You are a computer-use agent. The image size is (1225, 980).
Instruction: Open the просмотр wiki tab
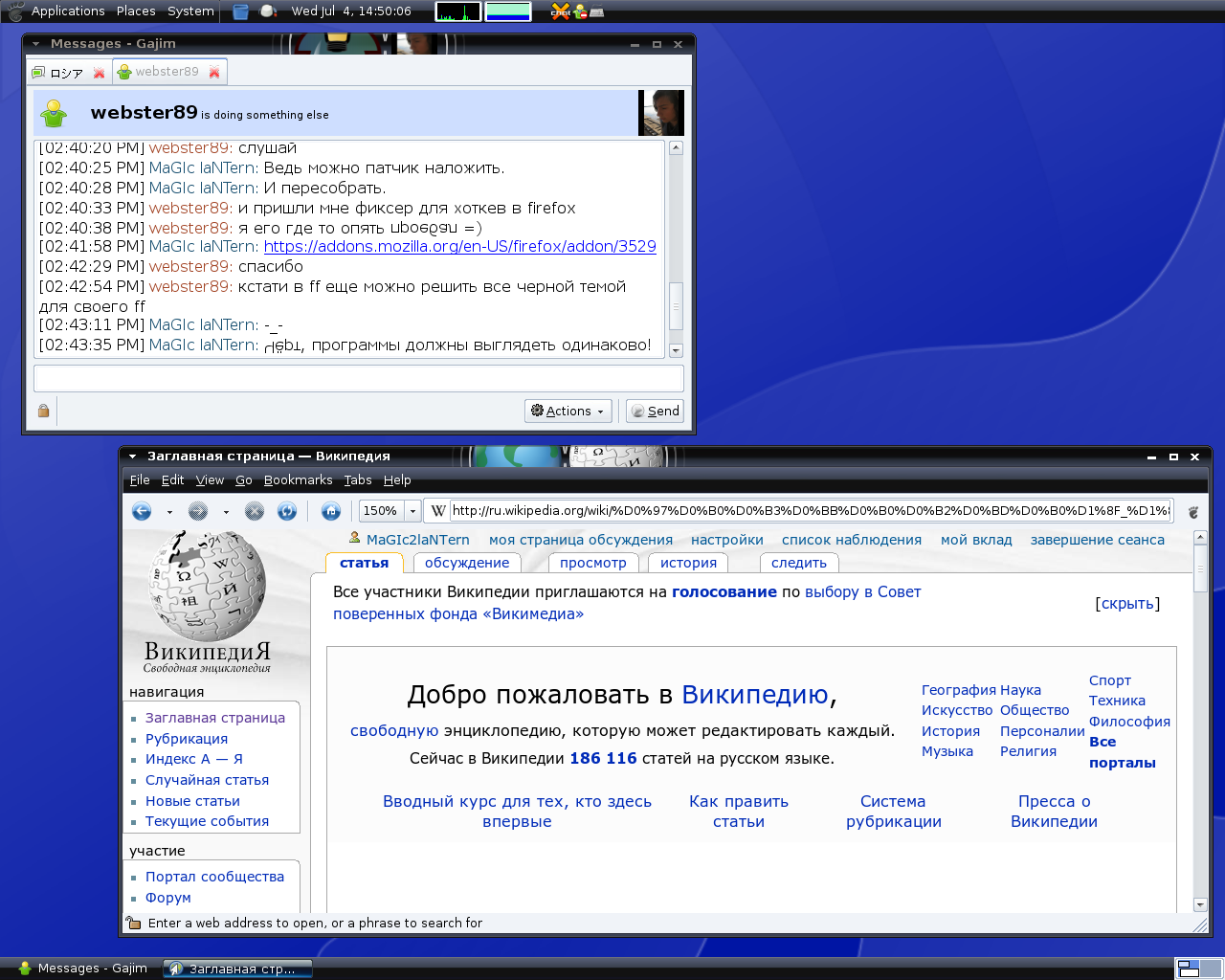[593, 563]
